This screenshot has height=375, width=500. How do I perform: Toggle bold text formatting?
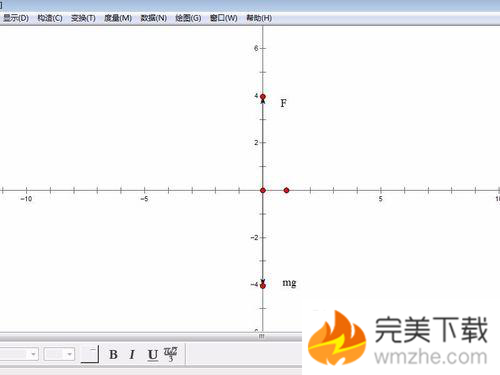click(113, 354)
